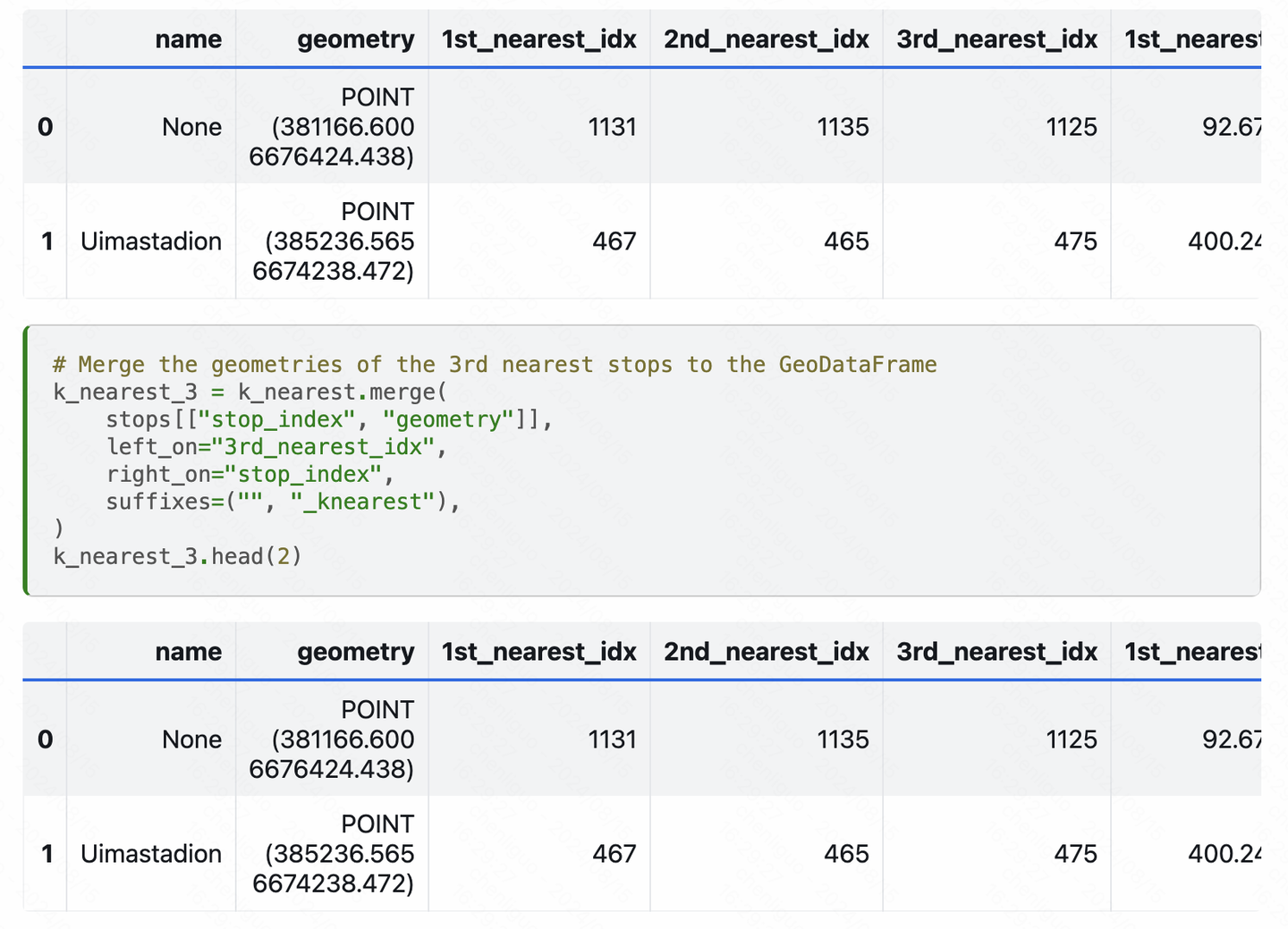Viewport: 1288px width, 929px height.
Task: Click the 3rd_nearest_idx column header
Action: tap(997, 39)
